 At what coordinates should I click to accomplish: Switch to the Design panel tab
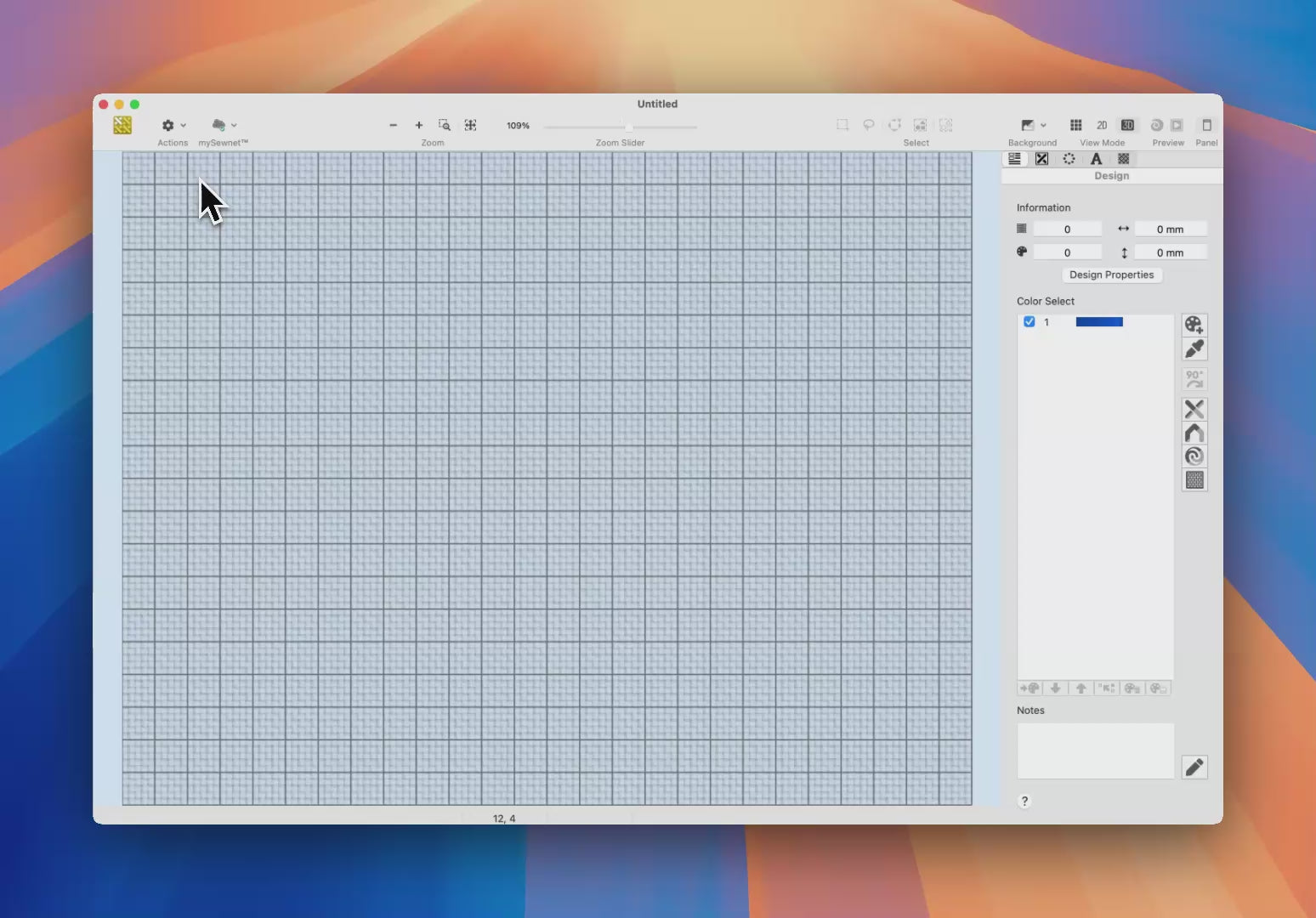(x=1015, y=159)
